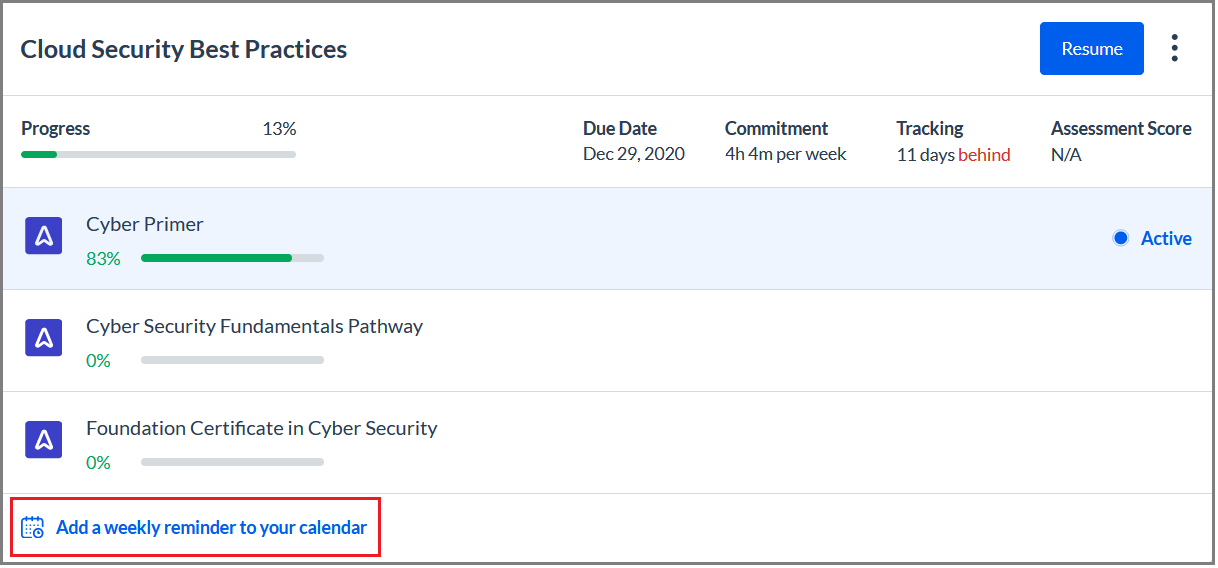The width and height of the screenshot is (1218, 568).
Task: Click the Commitment 4h 4m per week
Action: click(x=786, y=141)
